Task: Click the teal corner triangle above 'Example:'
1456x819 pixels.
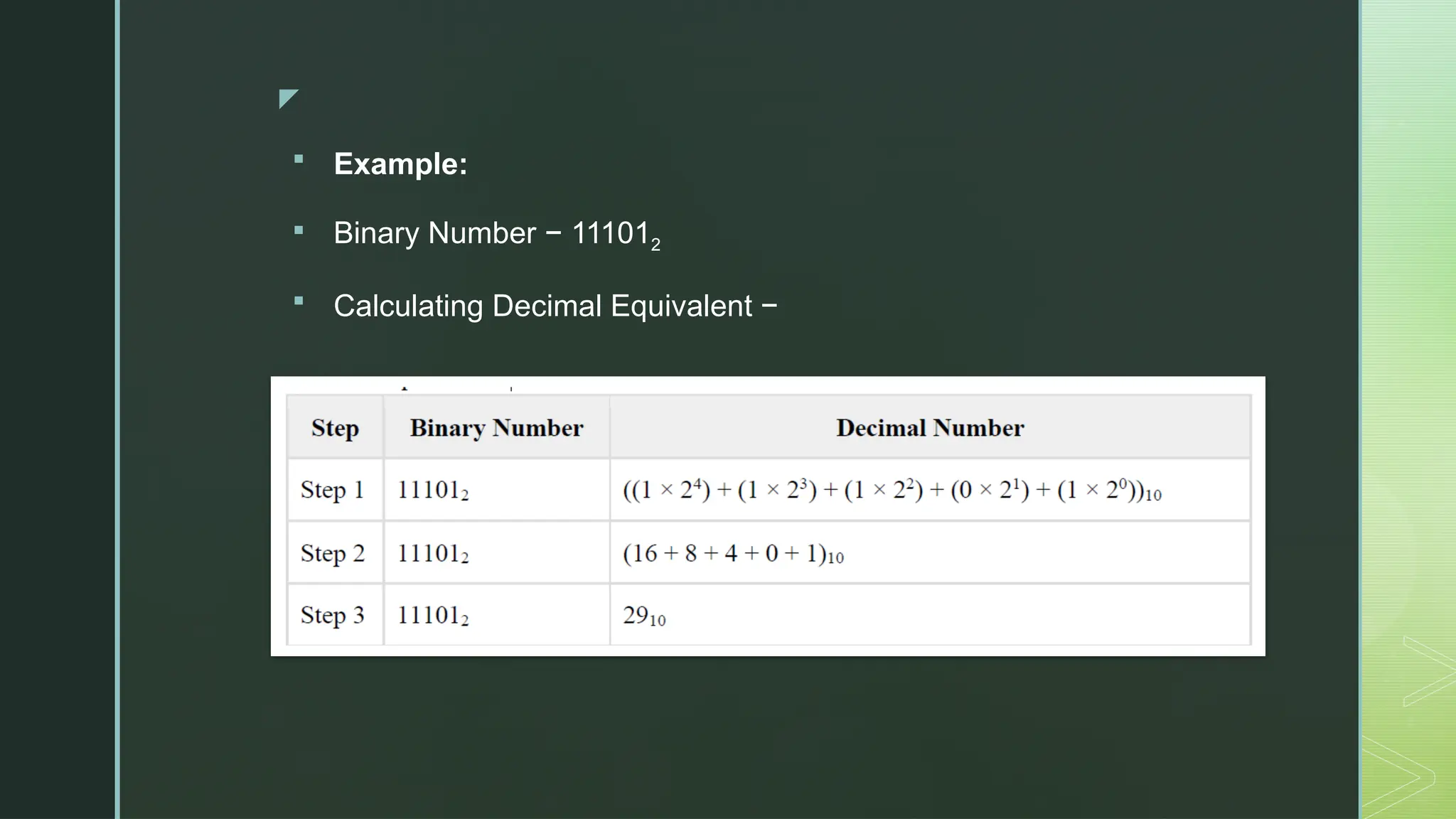Action: pyautogui.click(x=287, y=97)
